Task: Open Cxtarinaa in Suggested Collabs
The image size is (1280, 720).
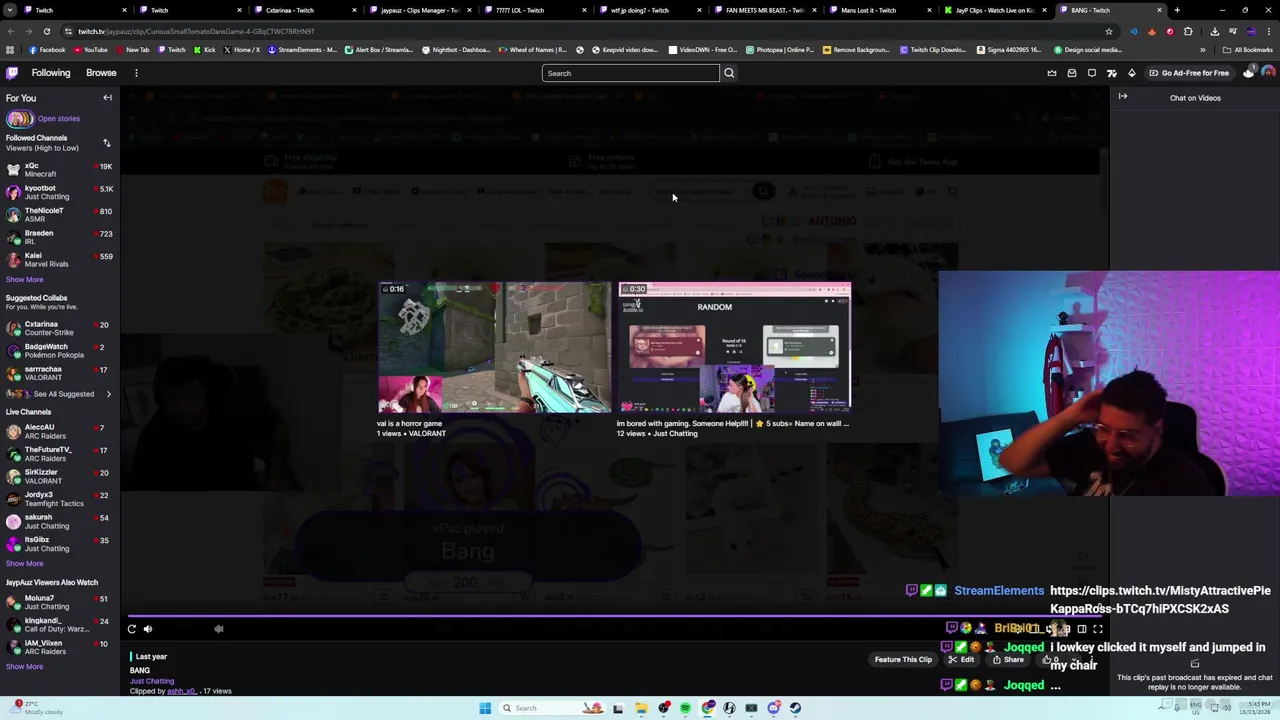Action: (x=59, y=328)
